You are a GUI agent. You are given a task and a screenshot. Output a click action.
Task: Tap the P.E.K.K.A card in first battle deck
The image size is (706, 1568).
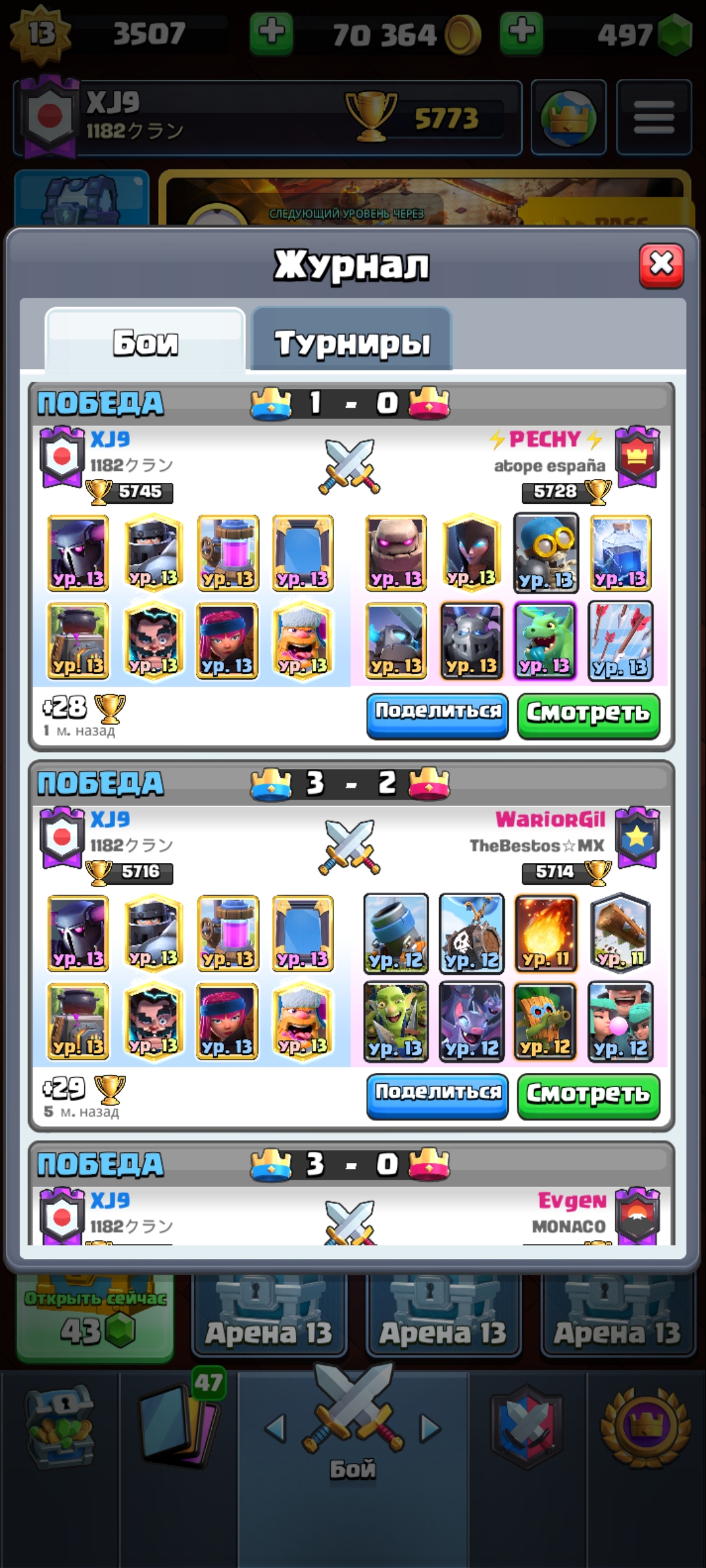pyautogui.click(x=78, y=553)
